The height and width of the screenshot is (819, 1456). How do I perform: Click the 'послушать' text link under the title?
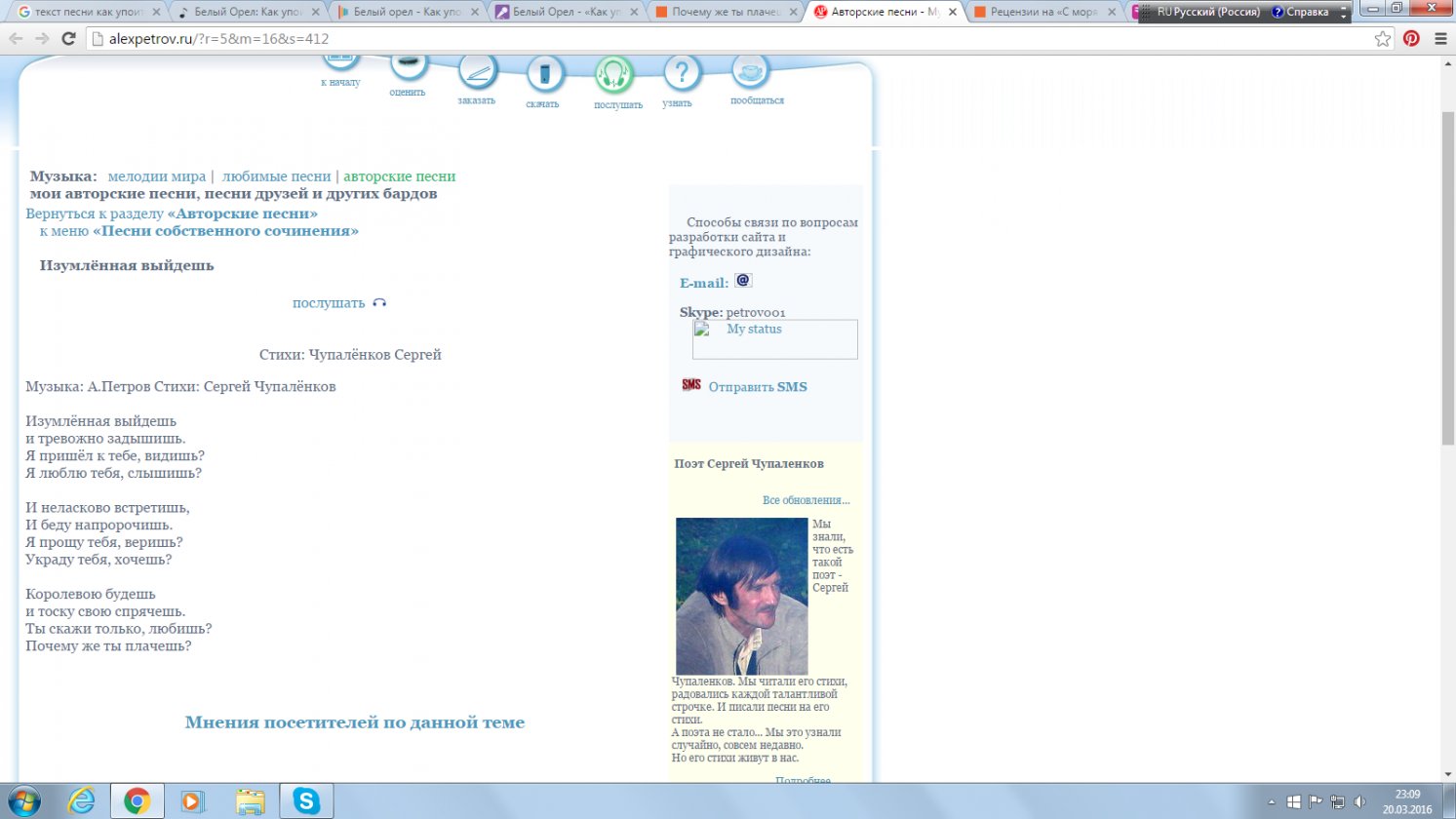pyautogui.click(x=329, y=303)
